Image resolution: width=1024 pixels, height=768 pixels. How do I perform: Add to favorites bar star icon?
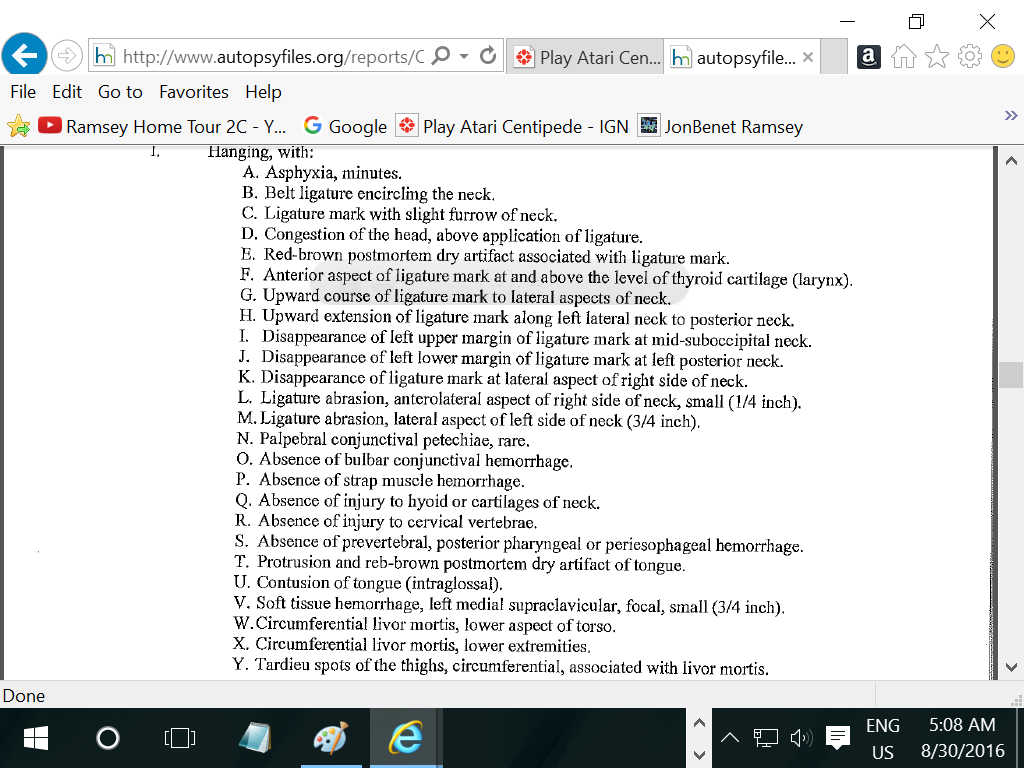point(18,126)
